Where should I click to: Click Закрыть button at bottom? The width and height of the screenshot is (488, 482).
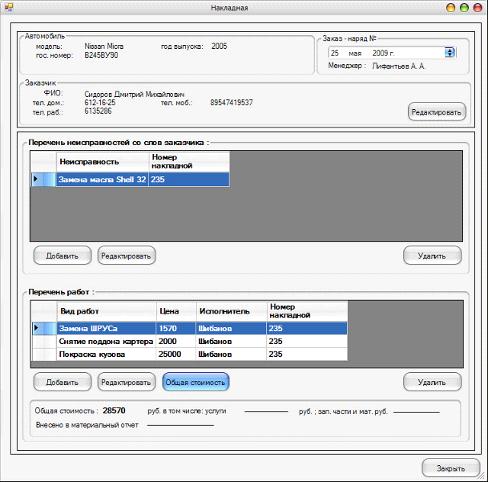pyautogui.click(x=451, y=468)
